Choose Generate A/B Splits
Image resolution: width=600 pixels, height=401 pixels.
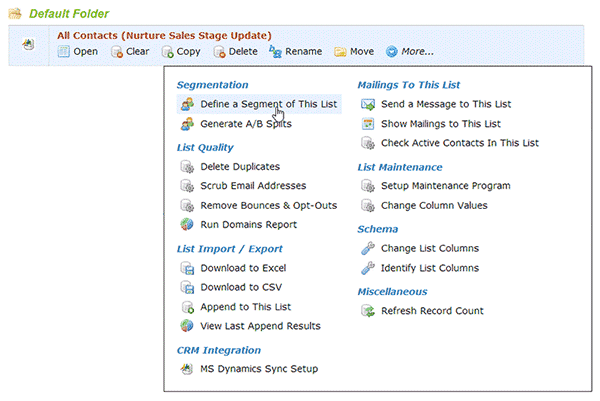point(236,124)
